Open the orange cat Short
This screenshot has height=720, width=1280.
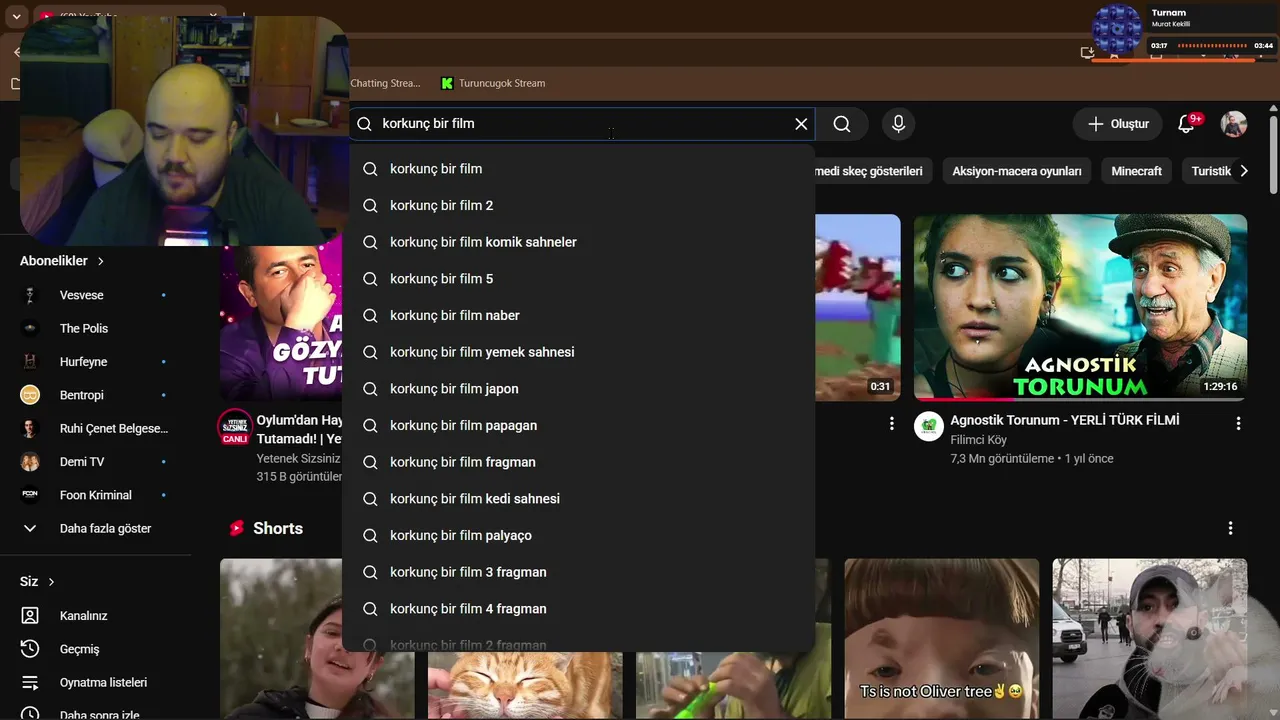click(525, 684)
